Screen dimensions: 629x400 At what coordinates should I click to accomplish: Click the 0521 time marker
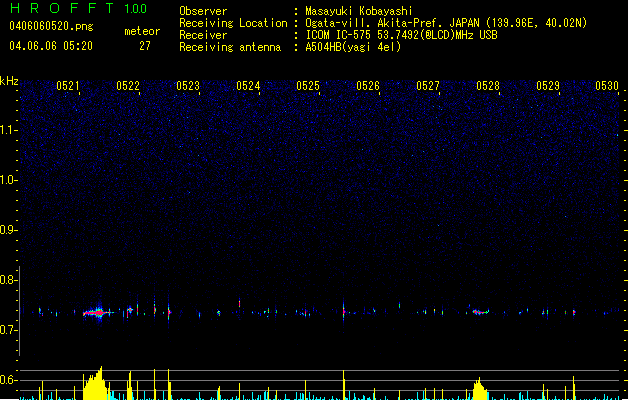point(68,86)
